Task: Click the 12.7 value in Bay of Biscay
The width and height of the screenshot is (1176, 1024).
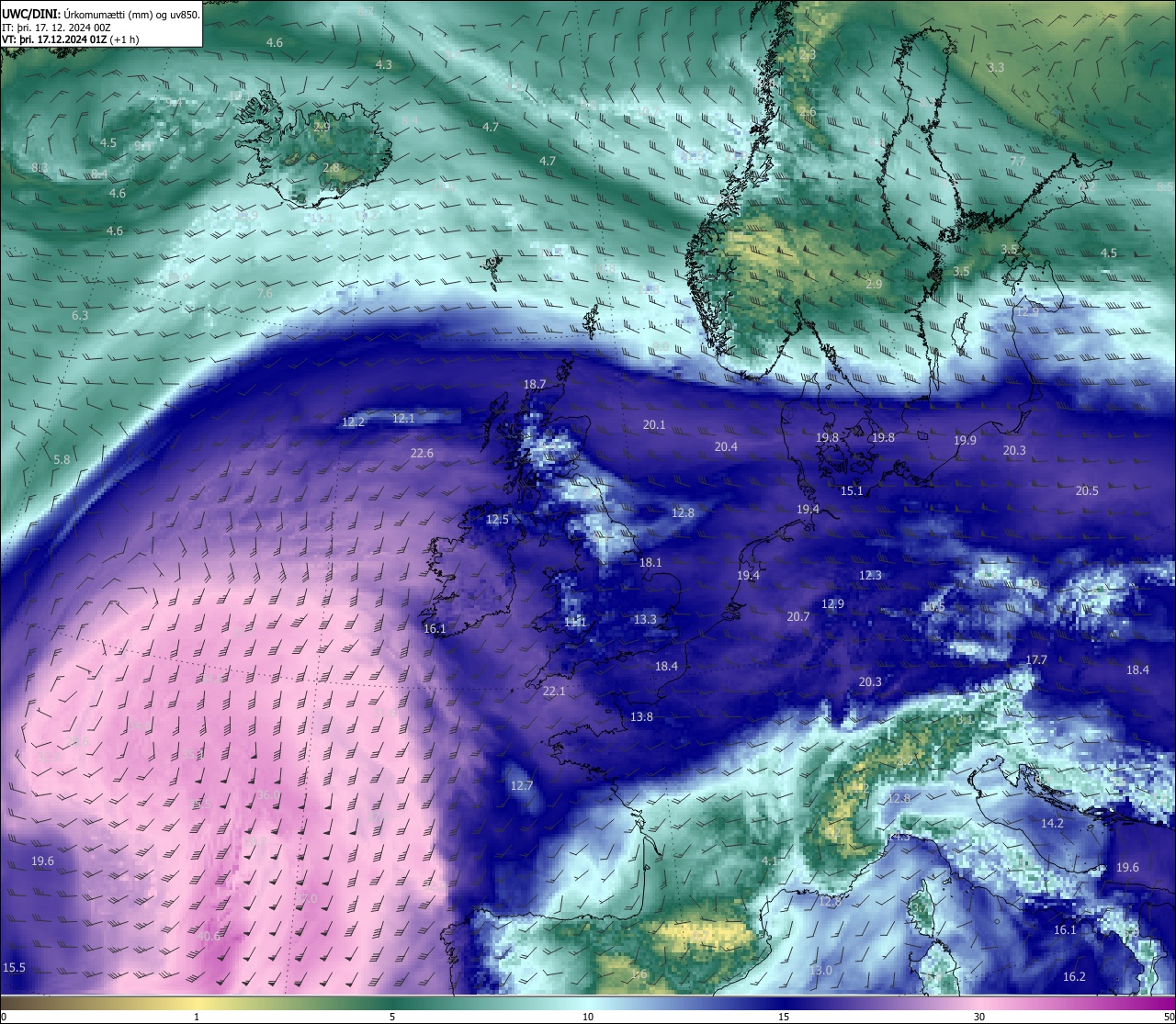Action: (x=522, y=786)
